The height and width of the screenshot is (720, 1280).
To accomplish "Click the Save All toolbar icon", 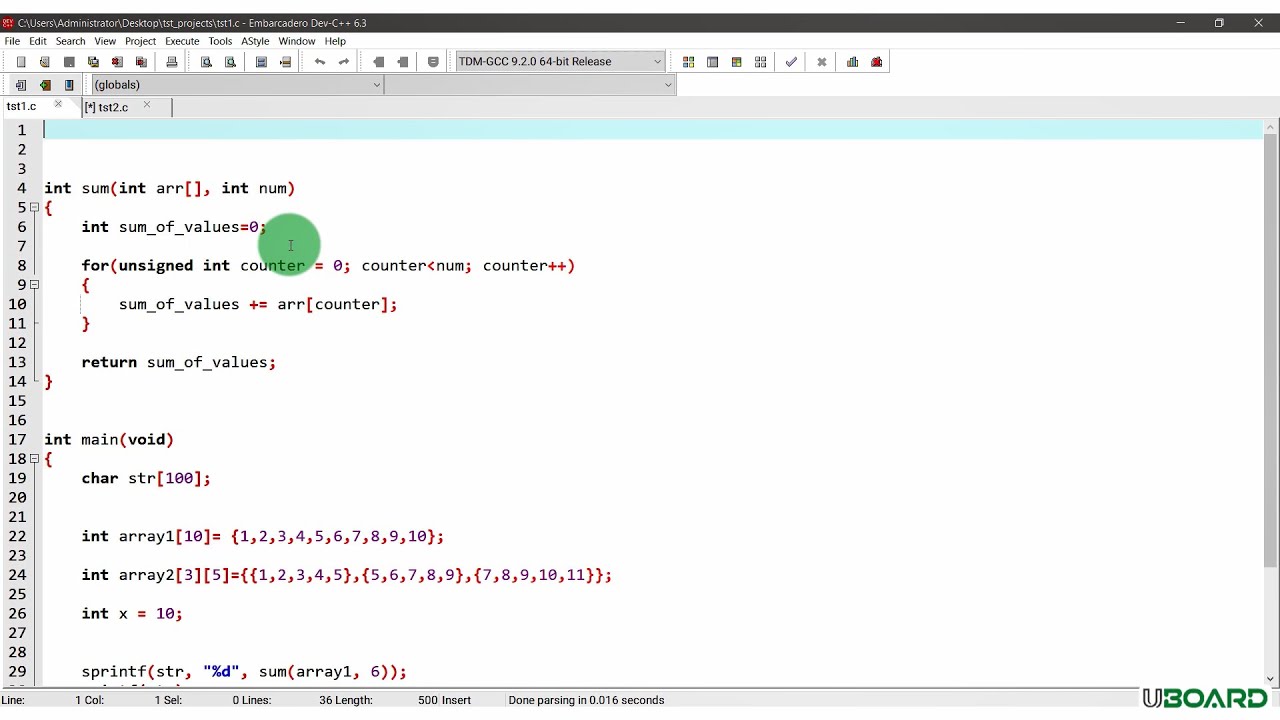I will click(93, 62).
